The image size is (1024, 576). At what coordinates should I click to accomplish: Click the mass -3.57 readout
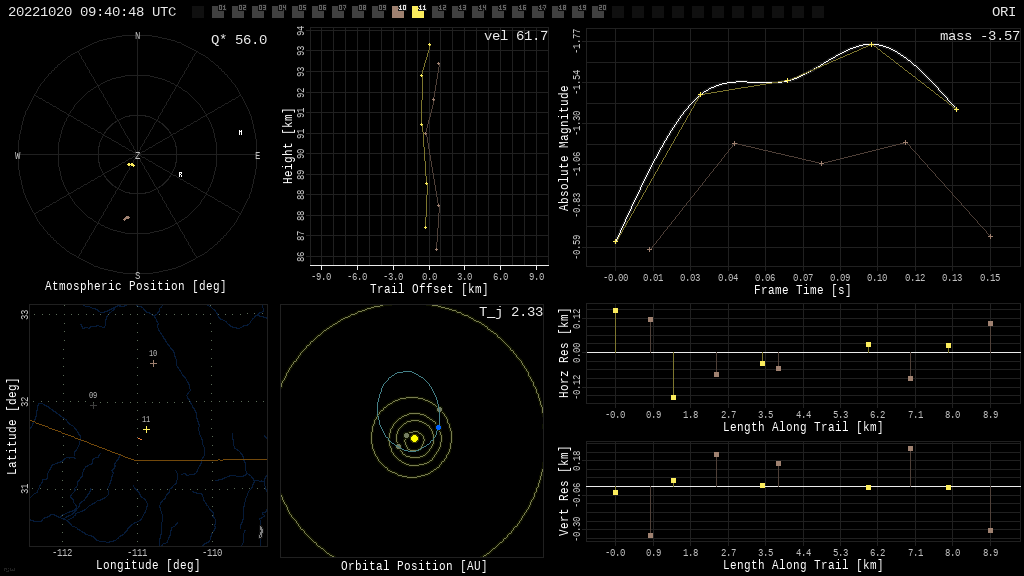(x=979, y=36)
